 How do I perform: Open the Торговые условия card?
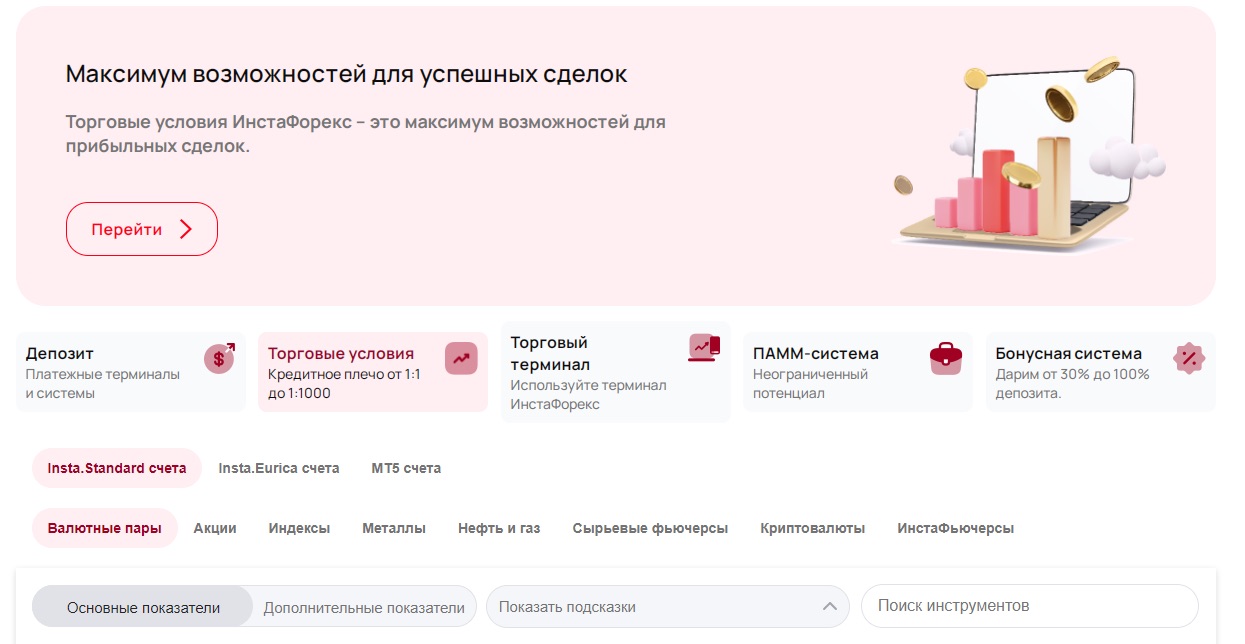pyautogui.click(x=373, y=372)
